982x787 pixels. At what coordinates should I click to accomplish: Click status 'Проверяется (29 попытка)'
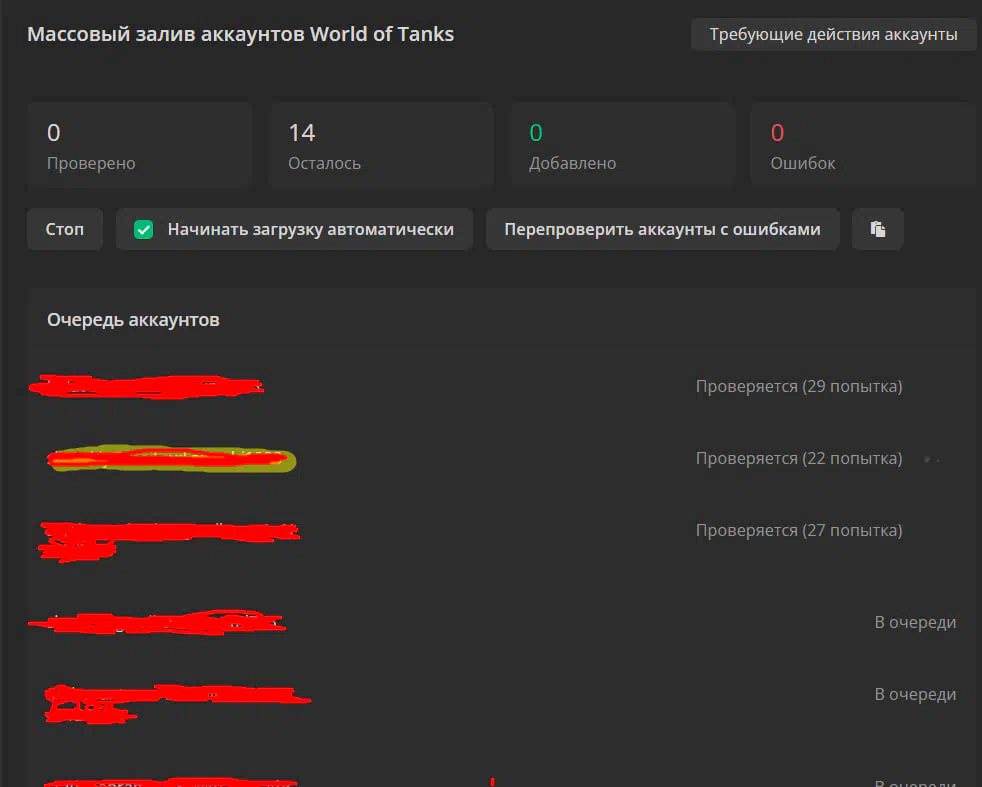click(x=799, y=386)
